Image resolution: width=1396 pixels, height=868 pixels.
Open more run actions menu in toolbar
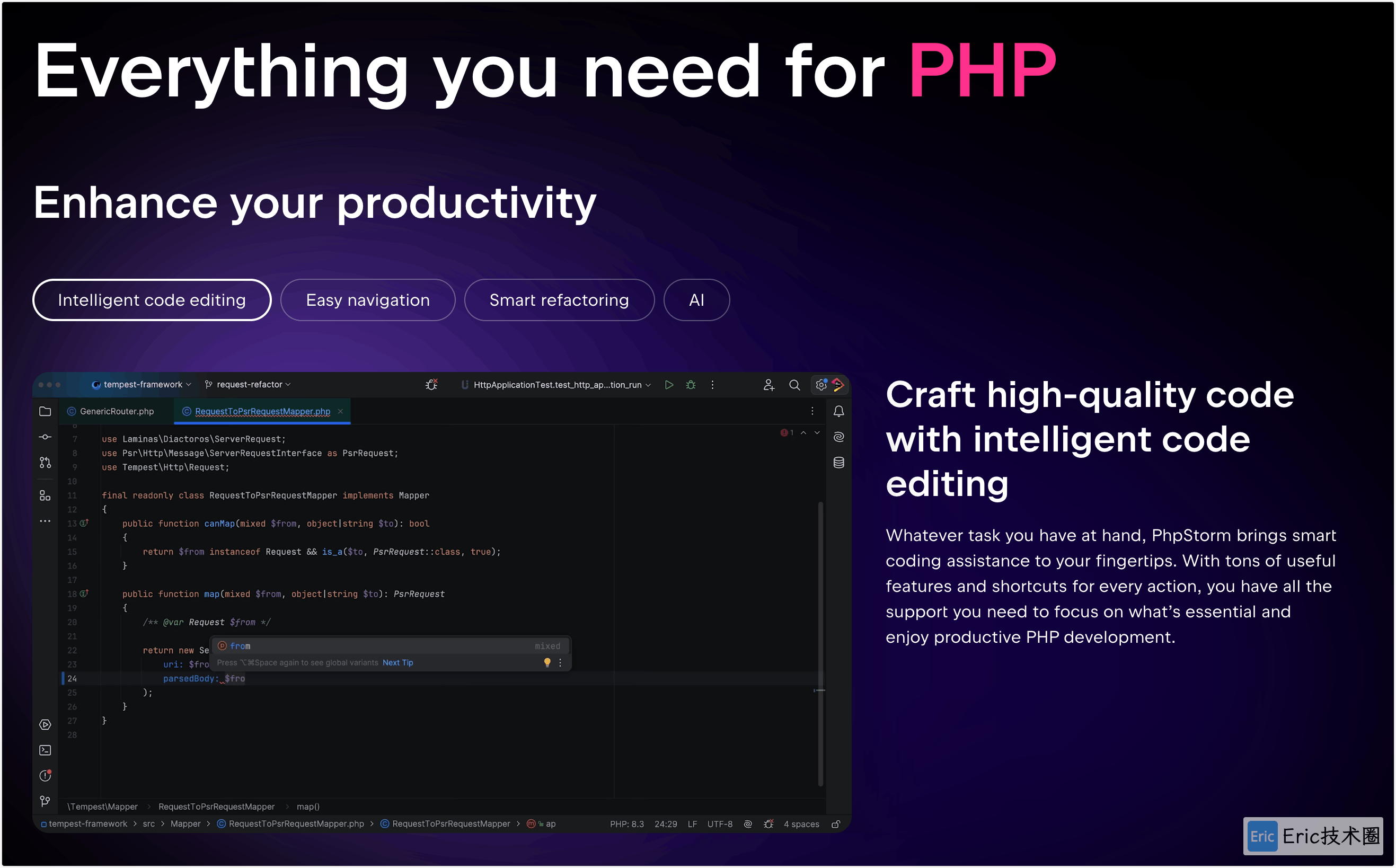712,385
